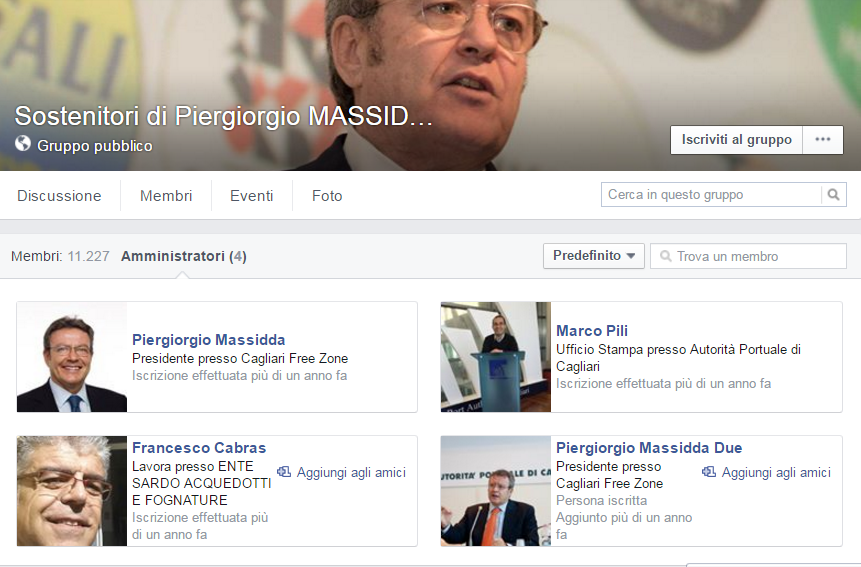Click add-friend icon next to Francesco Cabras
This screenshot has height=567, width=861.
(284, 472)
